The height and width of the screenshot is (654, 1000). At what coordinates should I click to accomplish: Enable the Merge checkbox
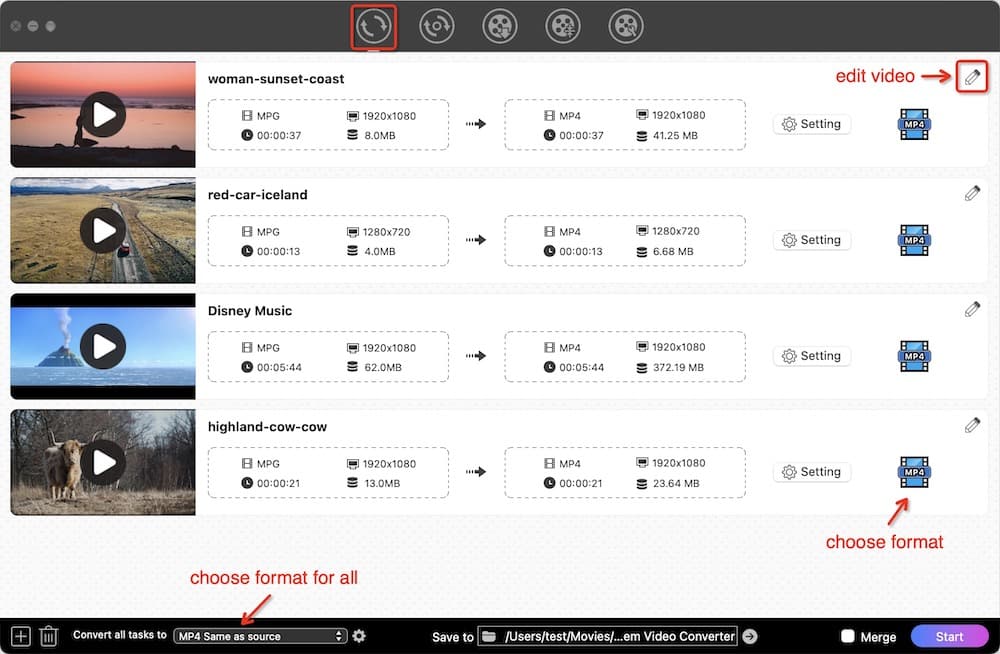tap(848, 636)
